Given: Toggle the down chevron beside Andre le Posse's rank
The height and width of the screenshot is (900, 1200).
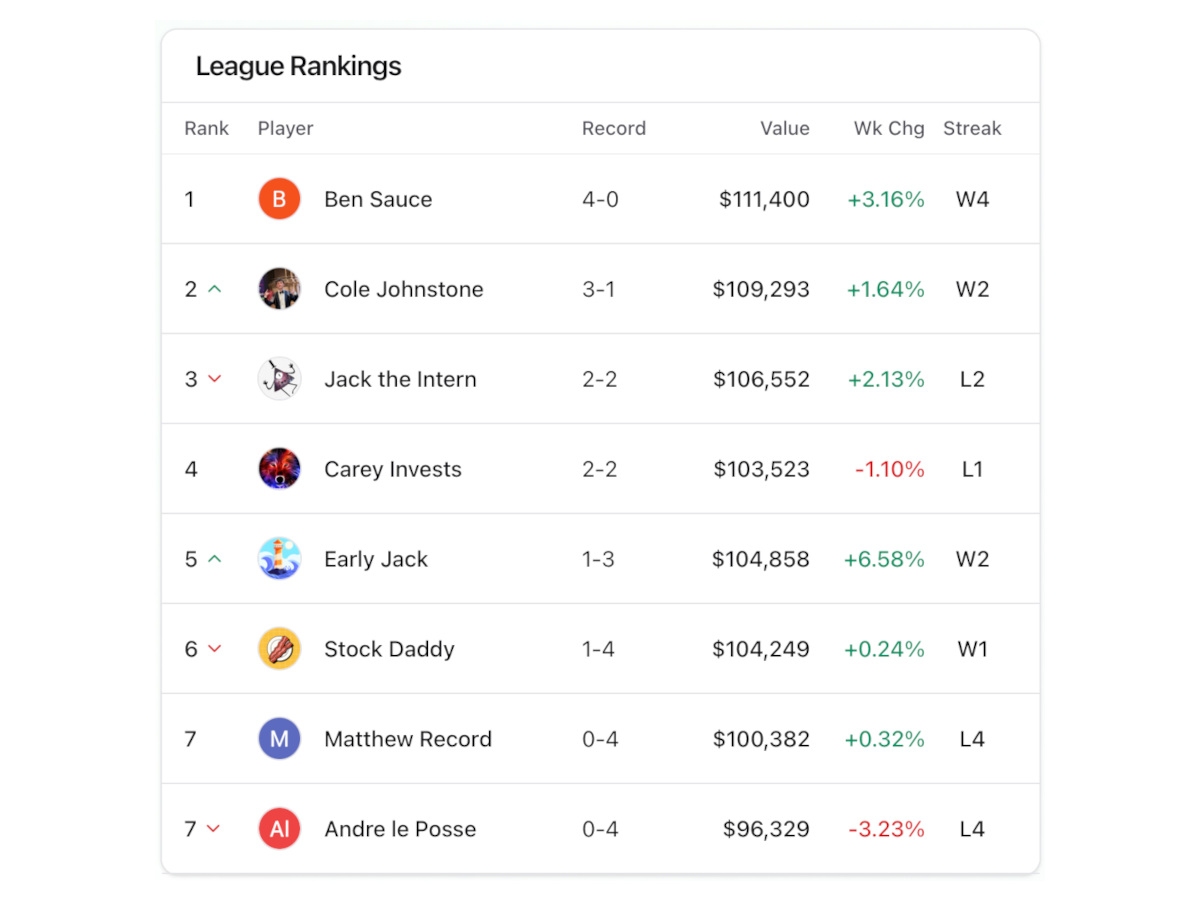Looking at the screenshot, I should coord(214,828).
